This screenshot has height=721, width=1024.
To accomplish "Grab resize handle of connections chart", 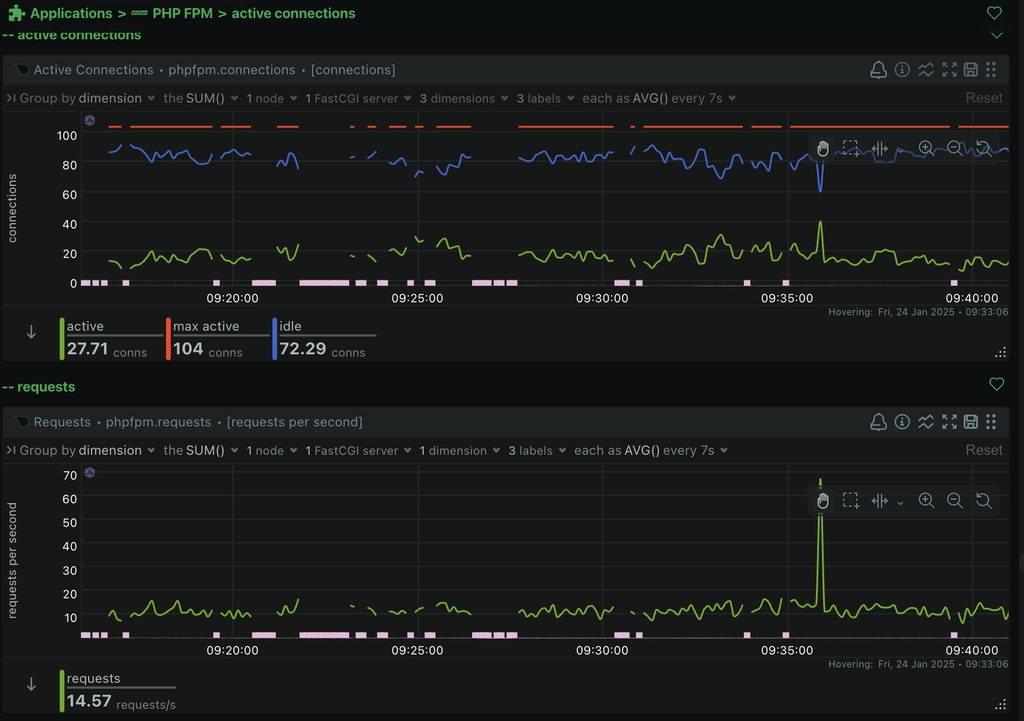I will pos(1000,353).
